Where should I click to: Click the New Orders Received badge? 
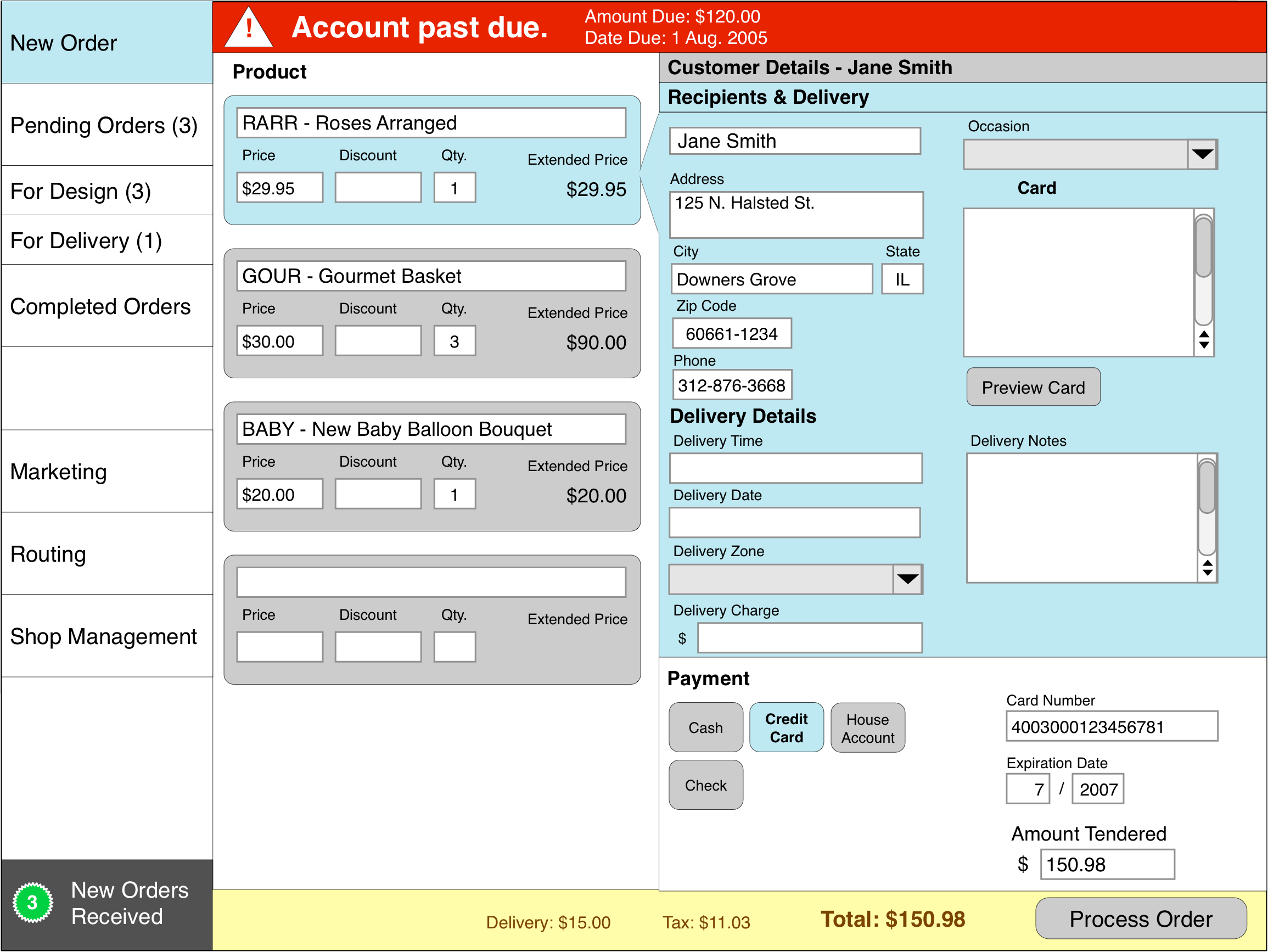pyautogui.click(x=33, y=901)
